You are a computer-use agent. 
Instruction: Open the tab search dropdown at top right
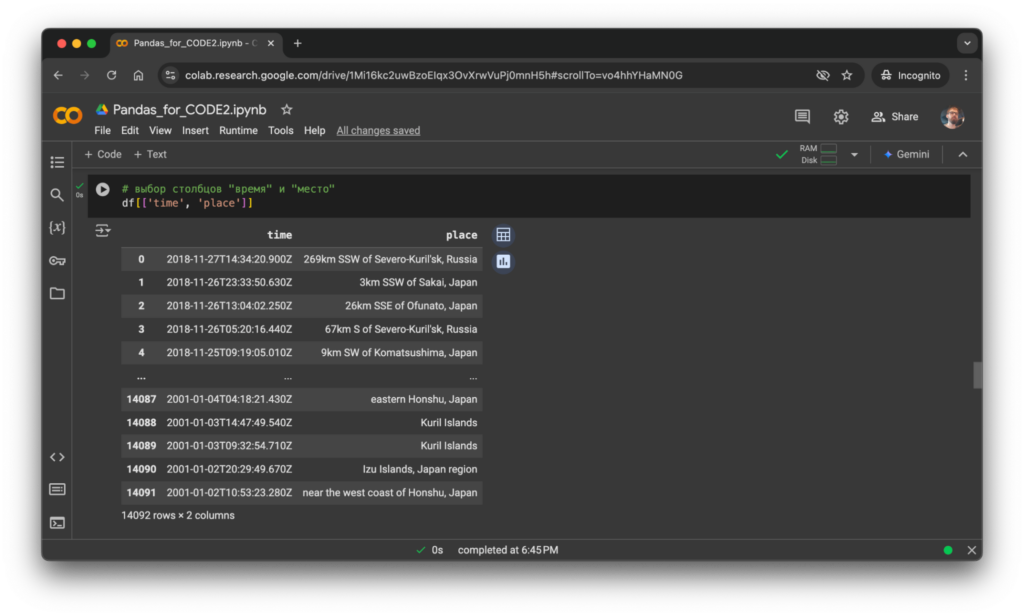click(966, 43)
